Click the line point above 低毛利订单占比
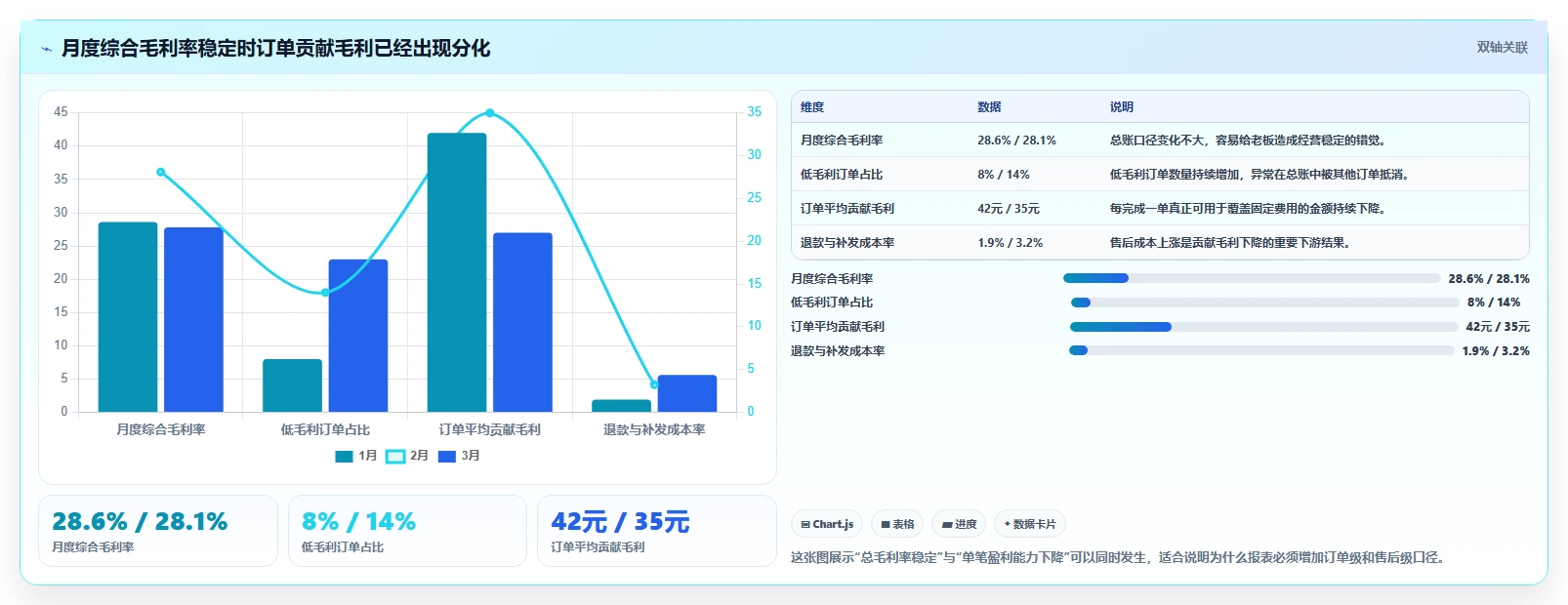1568x605 pixels. pyautogui.click(x=325, y=292)
